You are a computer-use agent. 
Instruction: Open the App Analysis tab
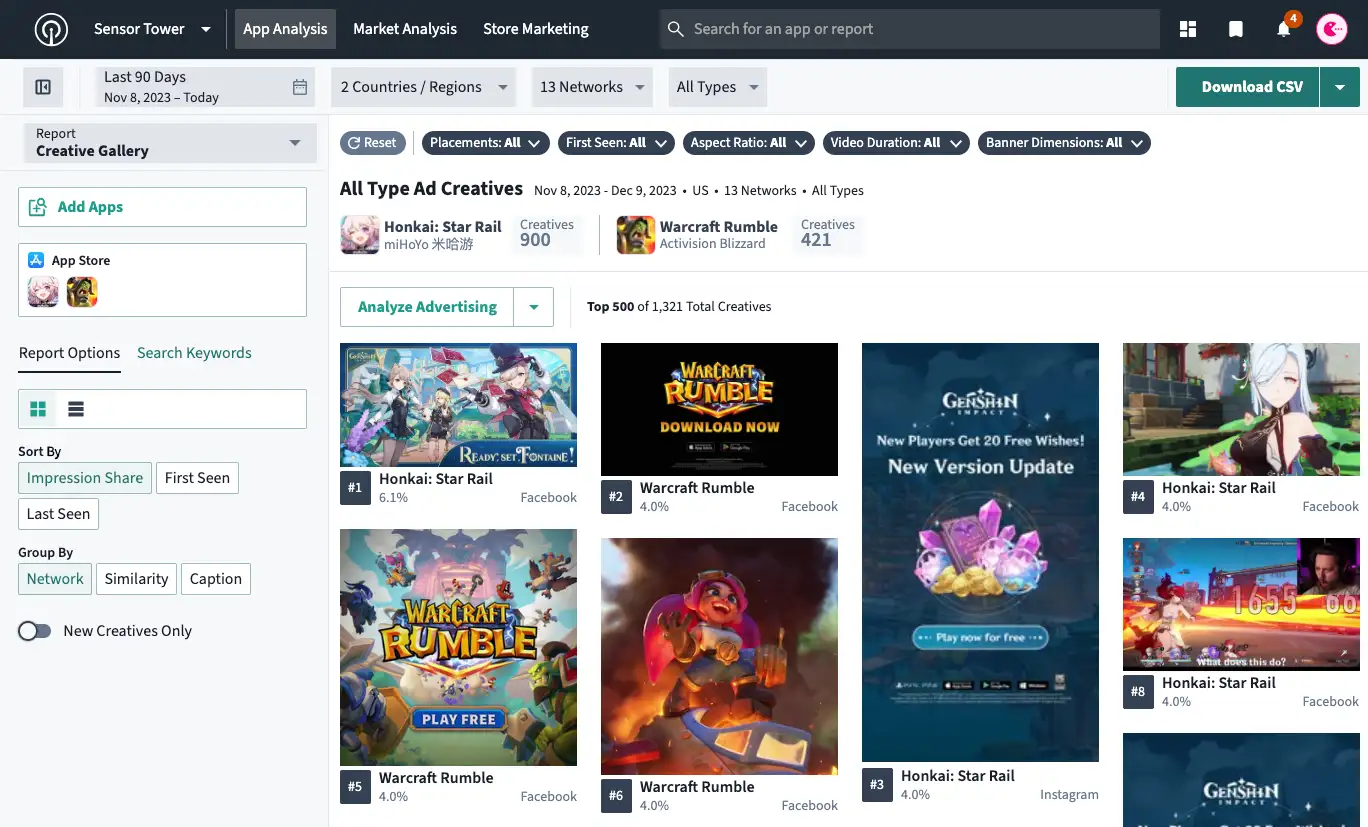[x=285, y=29]
